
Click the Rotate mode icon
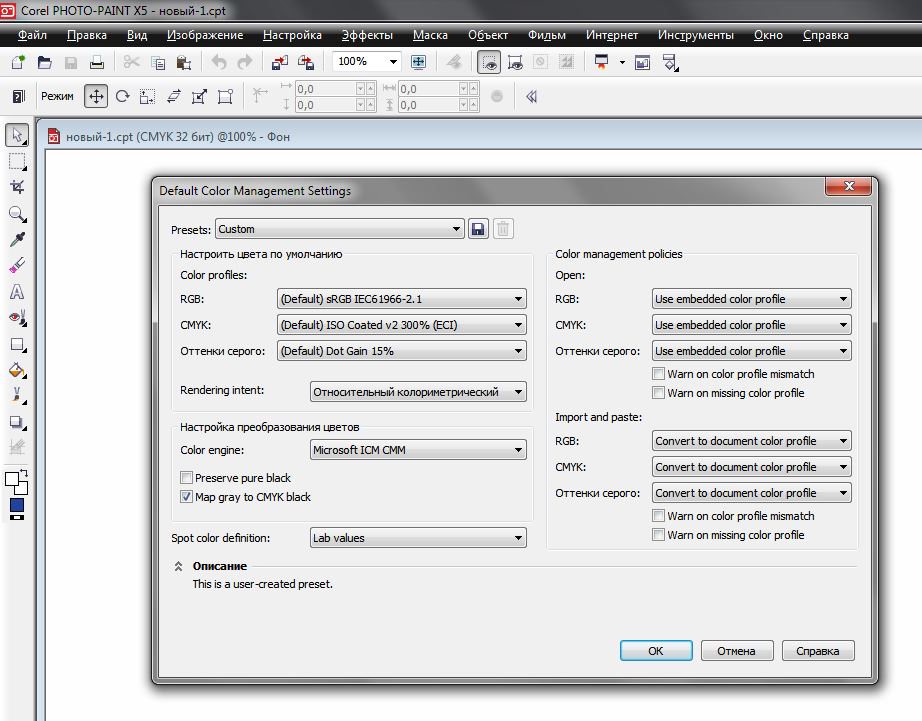pos(122,96)
